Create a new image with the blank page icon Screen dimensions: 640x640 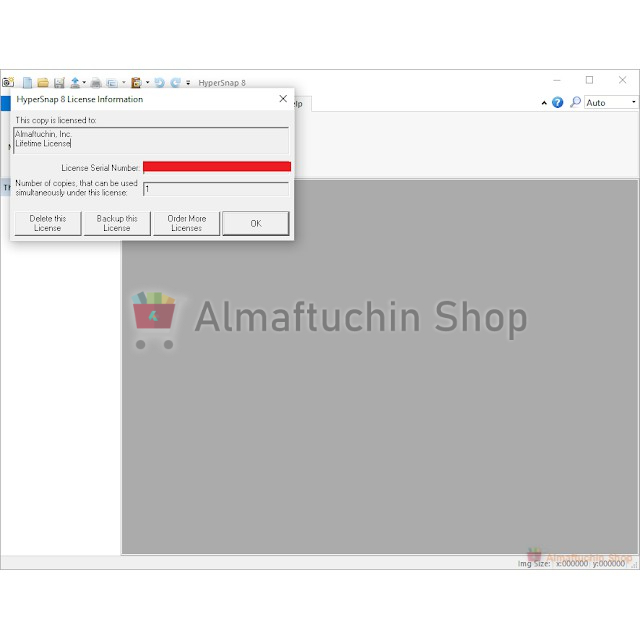click(27, 83)
